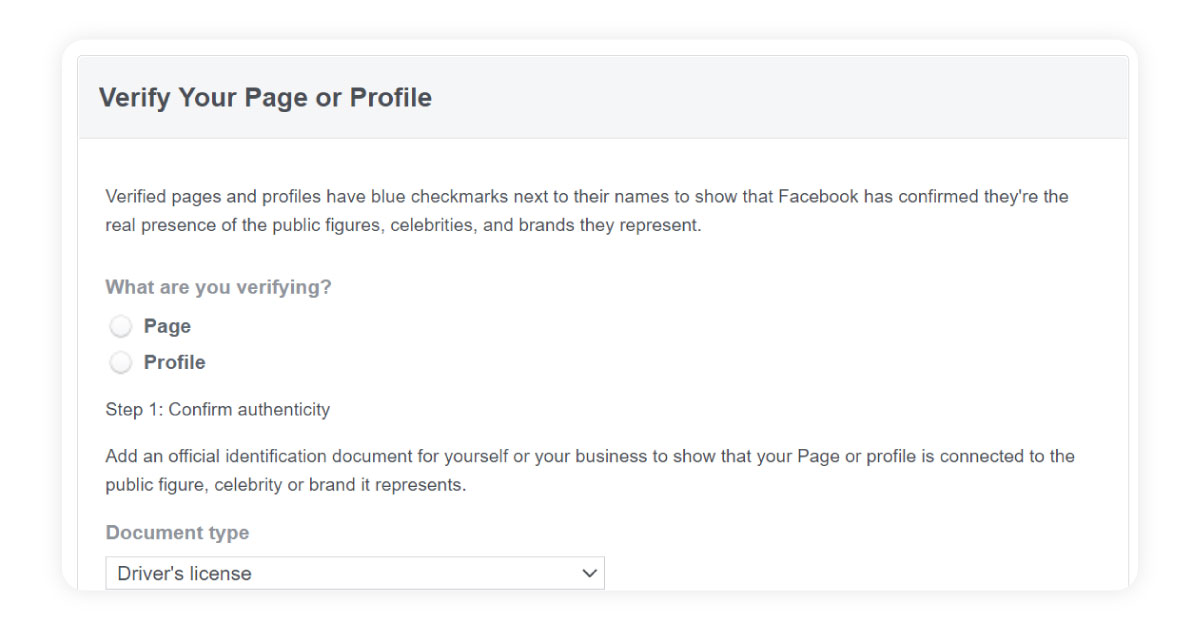Select the Profile radio button
The image size is (1200, 630).
(x=121, y=363)
